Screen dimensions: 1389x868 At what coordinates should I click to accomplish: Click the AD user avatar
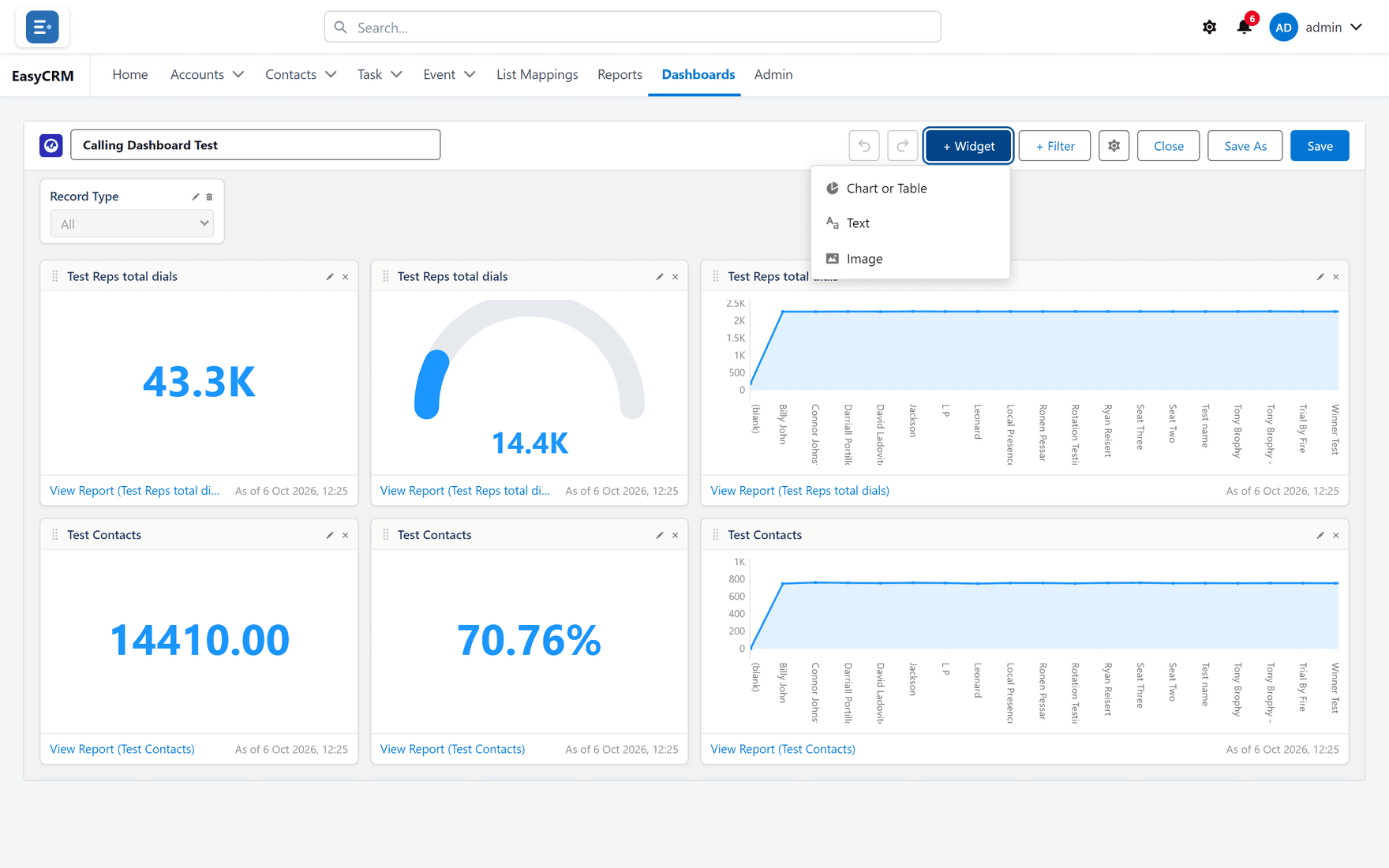click(x=1283, y=28)
